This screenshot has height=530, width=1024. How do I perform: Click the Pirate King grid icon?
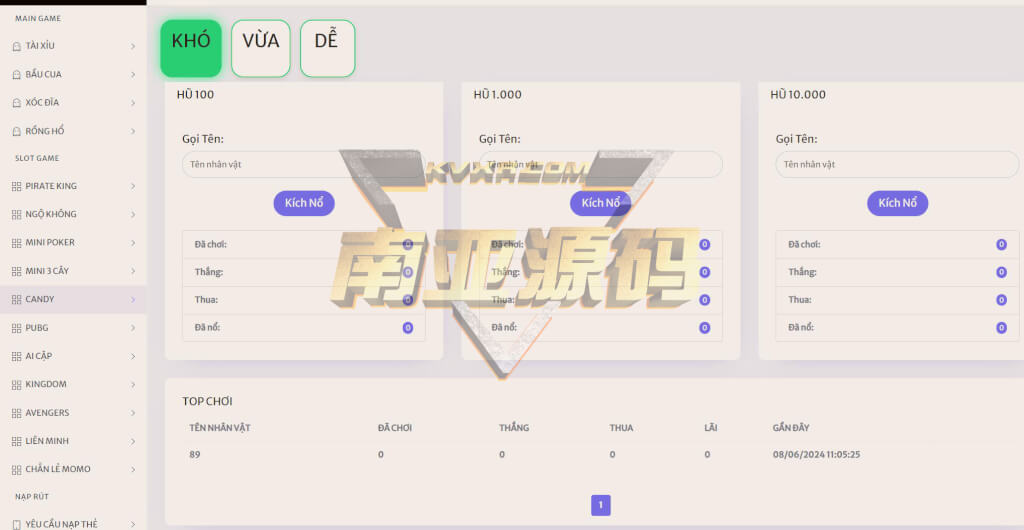tap(16, 186)
